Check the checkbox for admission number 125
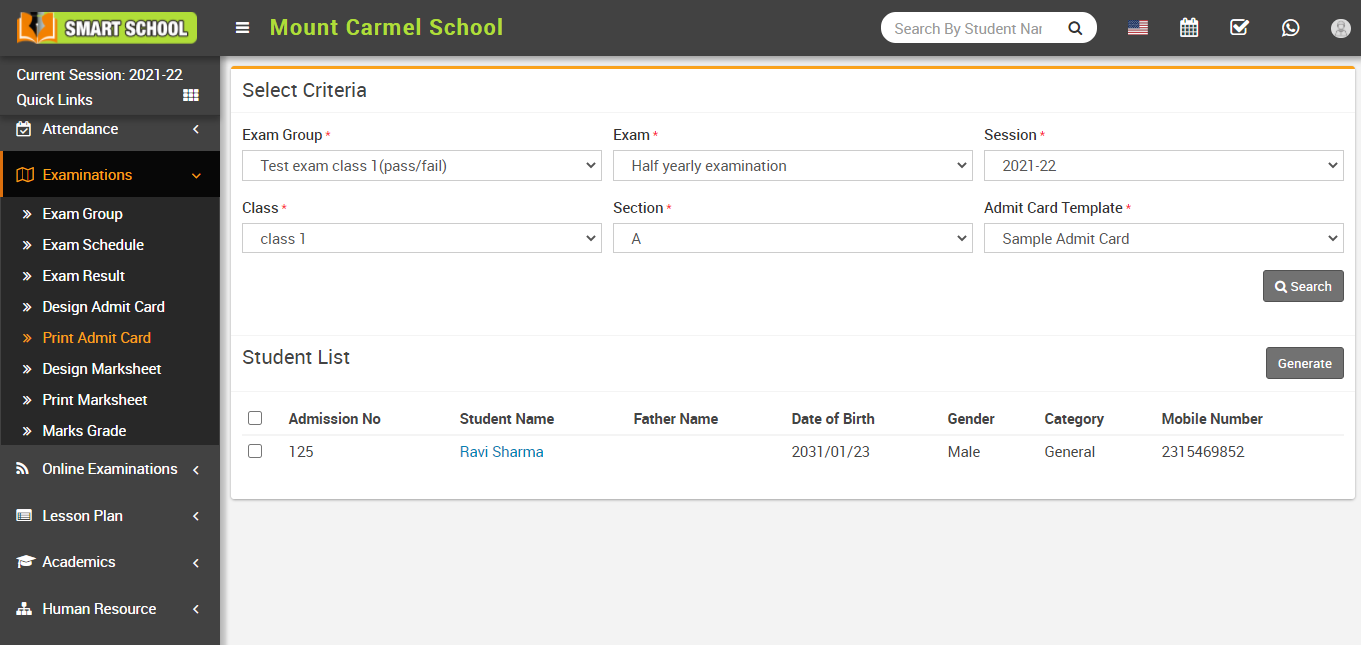Image resolution: width=1361 pixels, height=645 pixels. [255, 450]
